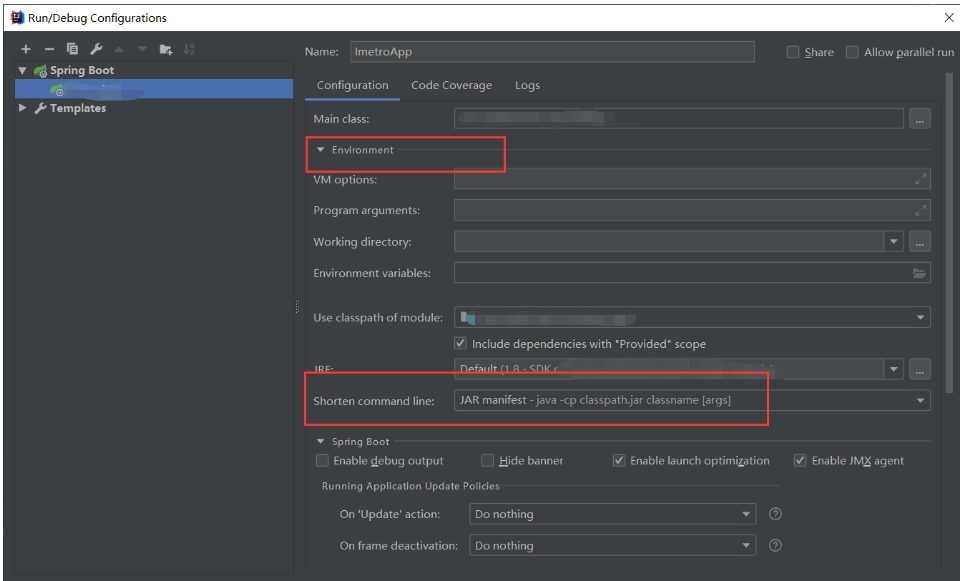
Task: Open Use classpath of module dropdown
Action: click(920, 317)
